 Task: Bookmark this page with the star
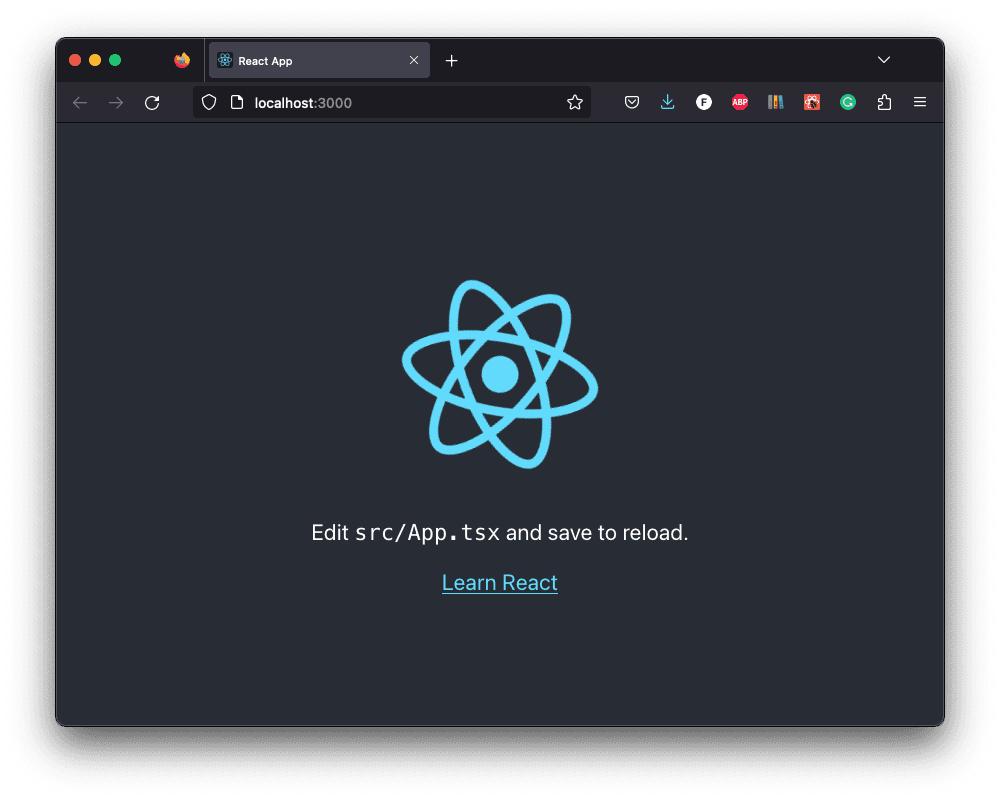pyautogui.click(x=575, y=102)
